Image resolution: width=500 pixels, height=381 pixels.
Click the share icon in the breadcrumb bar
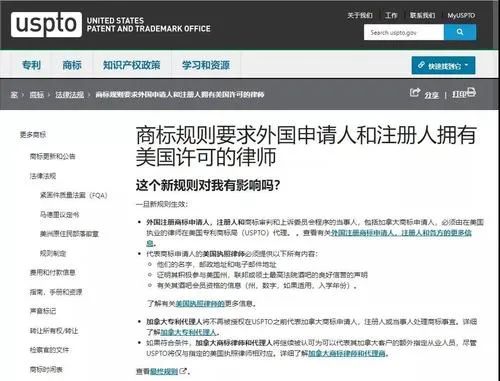415,92
